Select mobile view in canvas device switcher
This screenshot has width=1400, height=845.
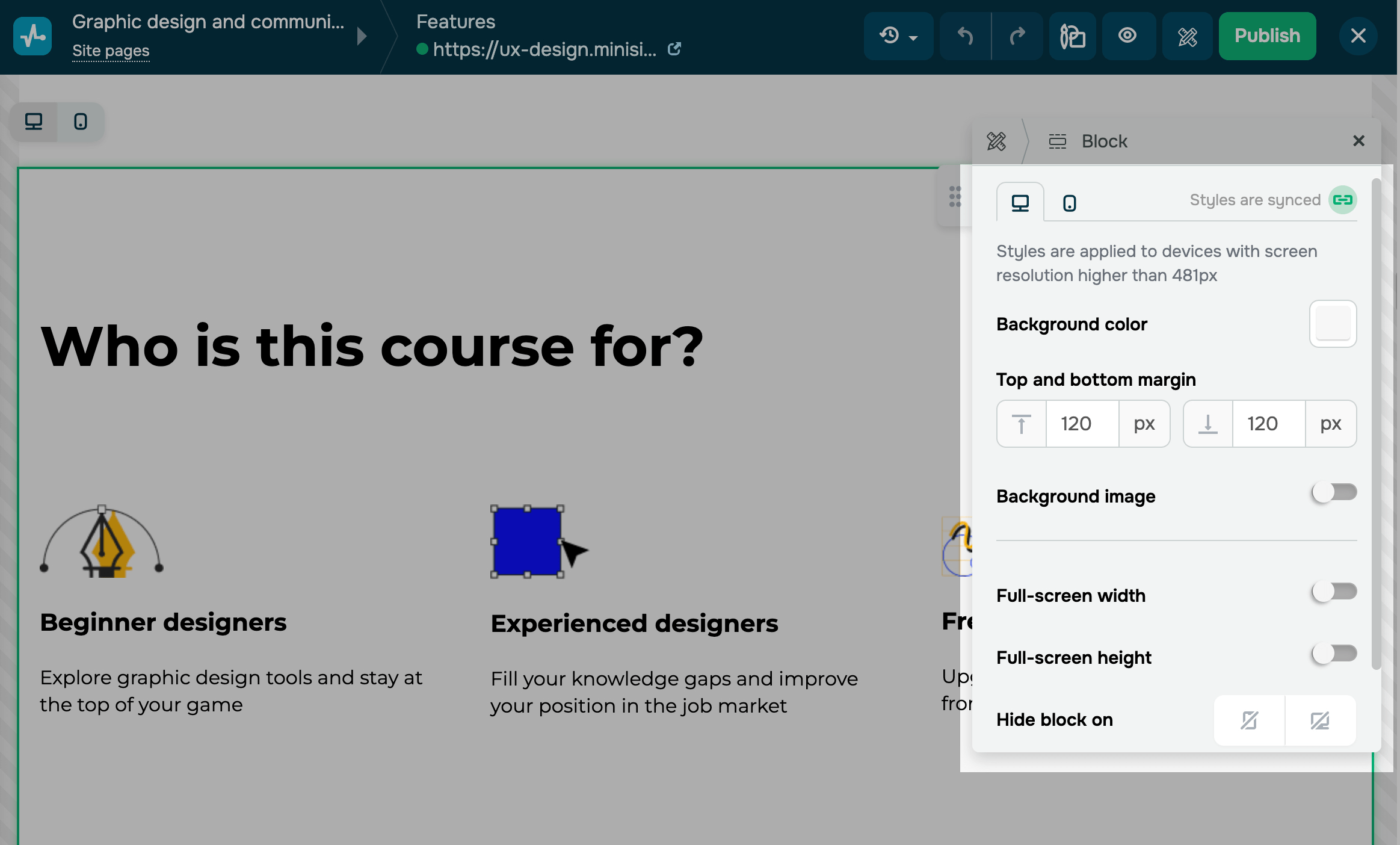pos(81,122)
